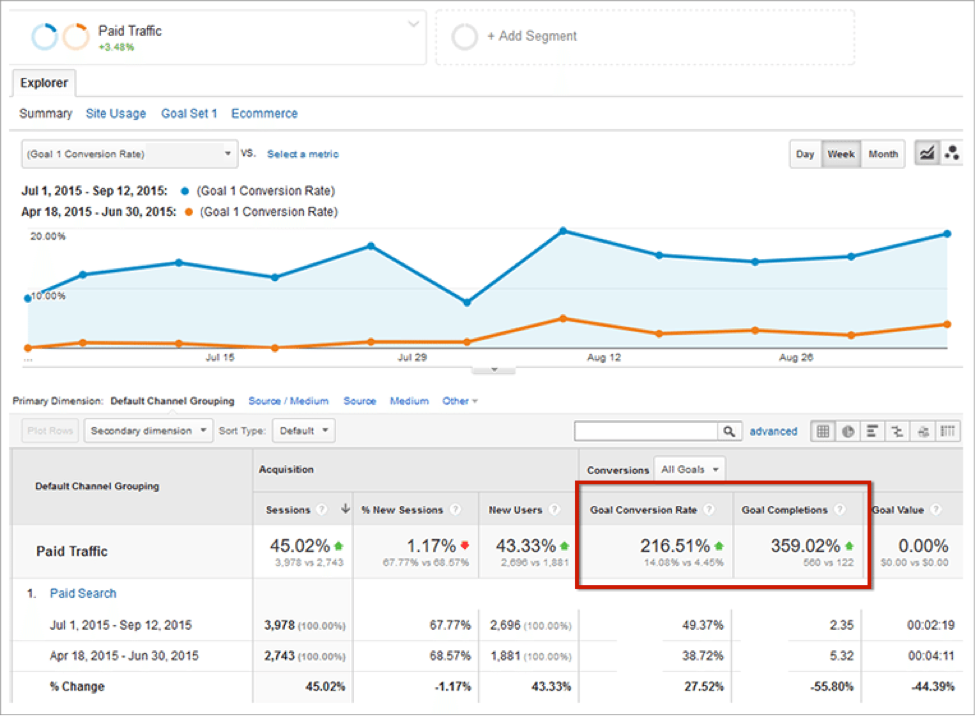Viewport: 975px width, 716px height.
Task: Open the Secondary dimension dropdown
Action: click(x=149, y=431)
